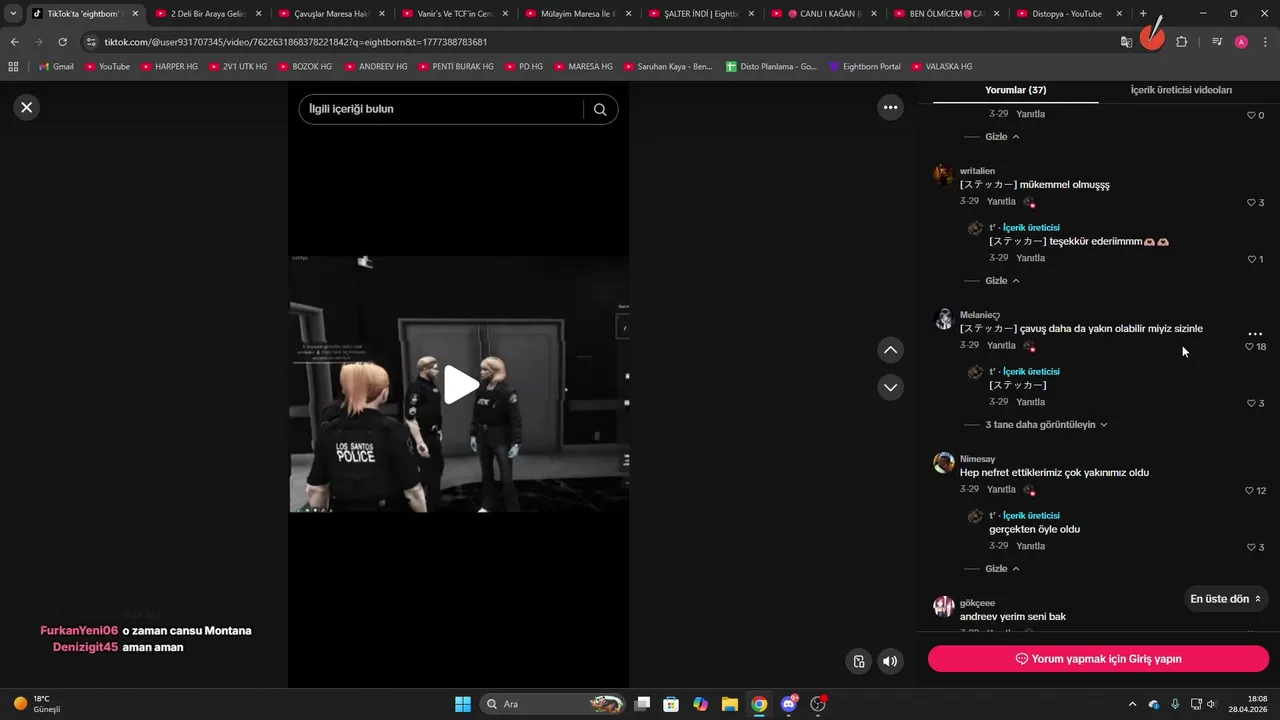Go back in browser history
Image resolution: width=1280 pixels, height=720 pixels.
(x=15, y=42)
